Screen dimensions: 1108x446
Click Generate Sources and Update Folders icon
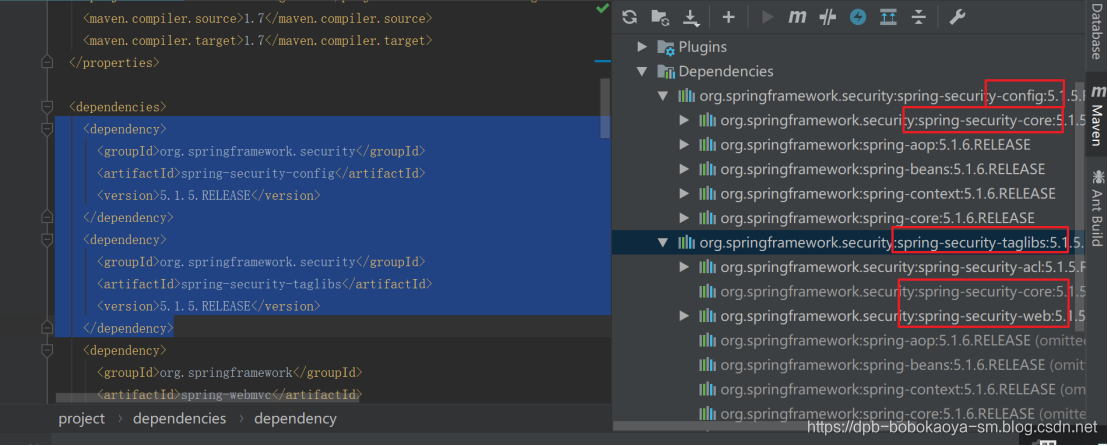(x=660, y=18)
